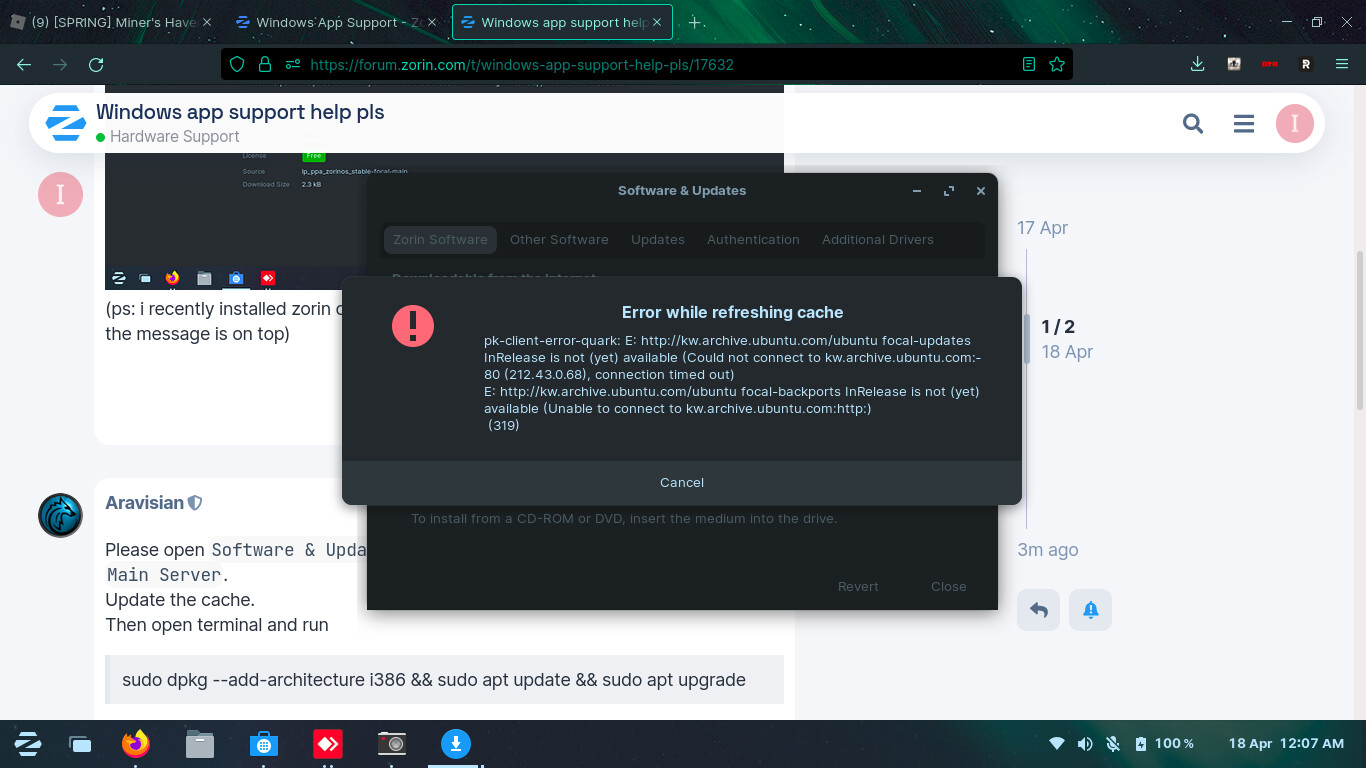The image size is (1366, 768).
Task: Open the Zorin start menu on the taskbar
Action: click(28, 743)
